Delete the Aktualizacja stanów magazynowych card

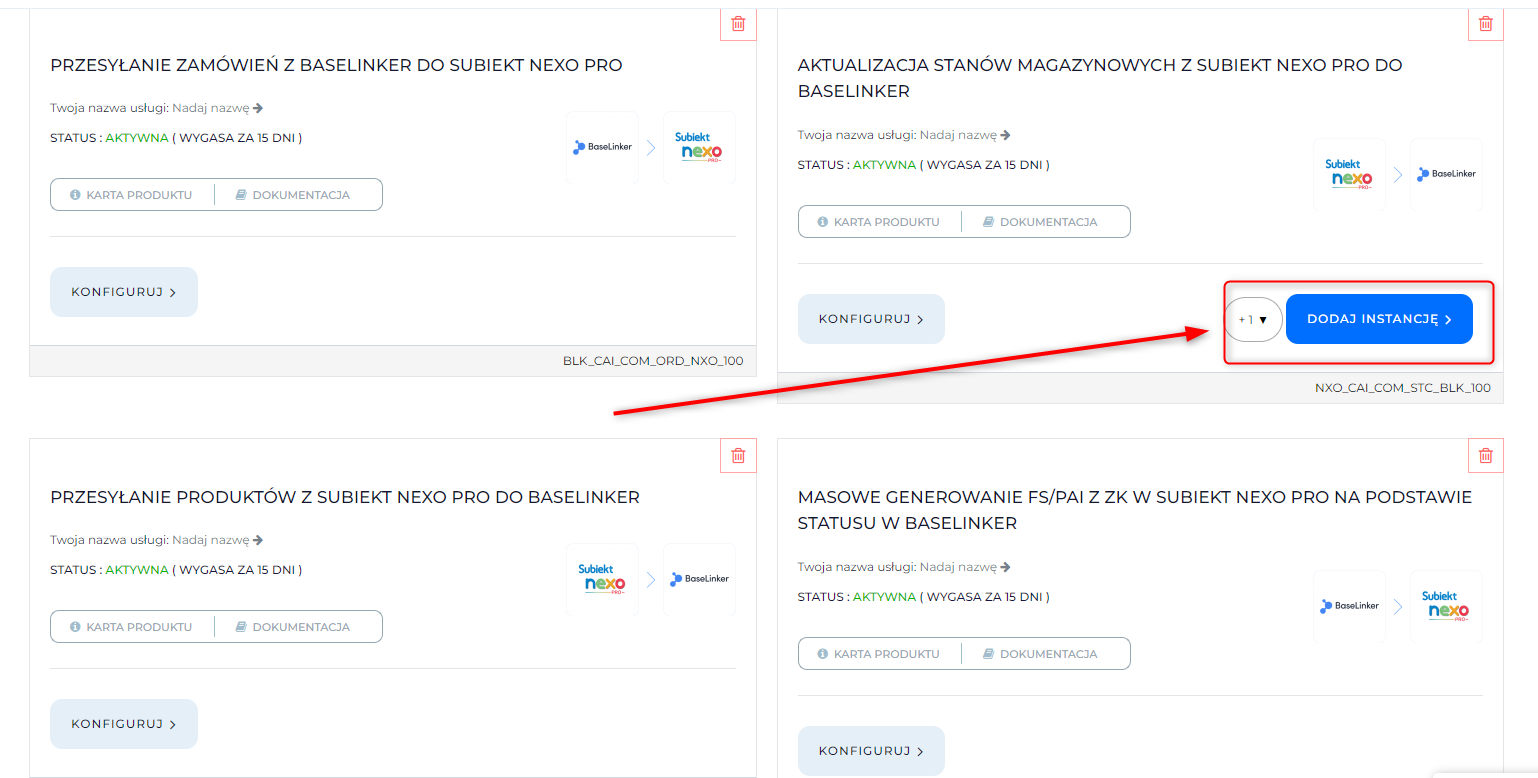tap(1485, 23)
